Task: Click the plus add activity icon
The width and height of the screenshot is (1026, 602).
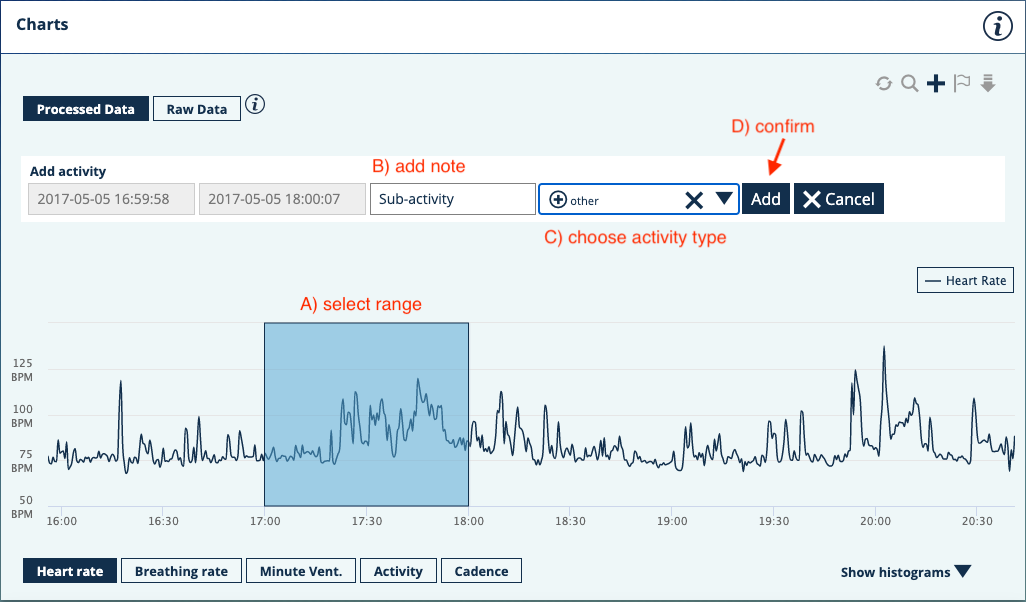Action: point(936,84)
